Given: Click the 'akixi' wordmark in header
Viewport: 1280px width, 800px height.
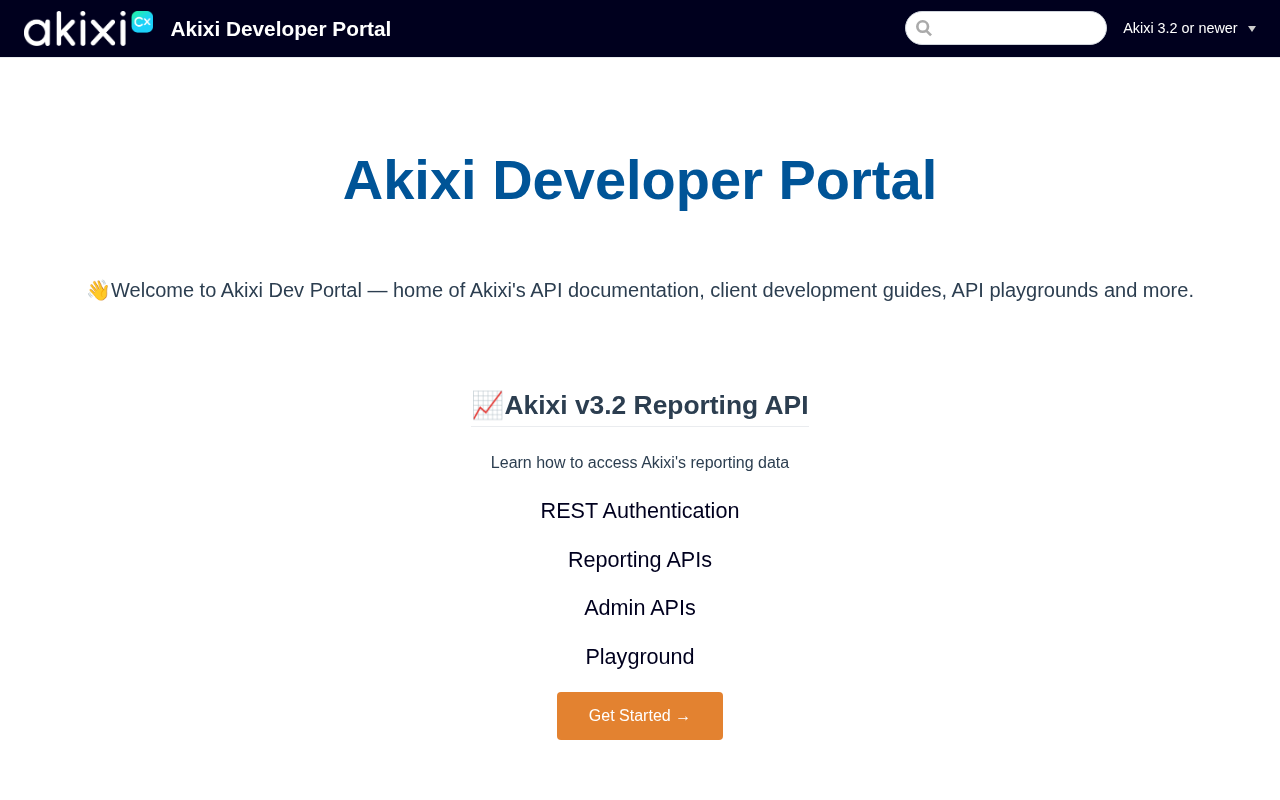Looking at the screenshot, I should 75,29.
